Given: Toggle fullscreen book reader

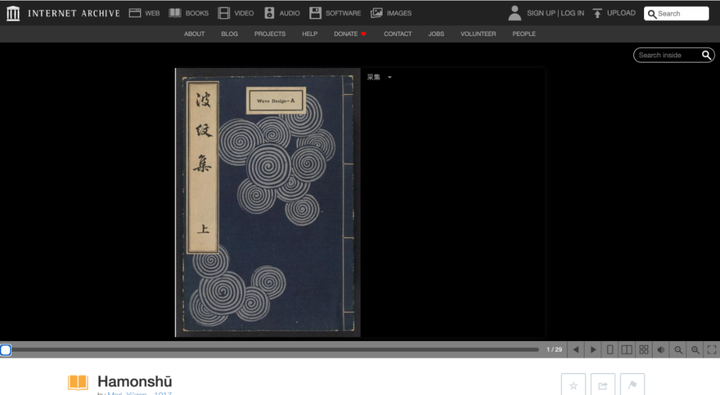Looking at the screenshot, I should [x=712, y=350].
